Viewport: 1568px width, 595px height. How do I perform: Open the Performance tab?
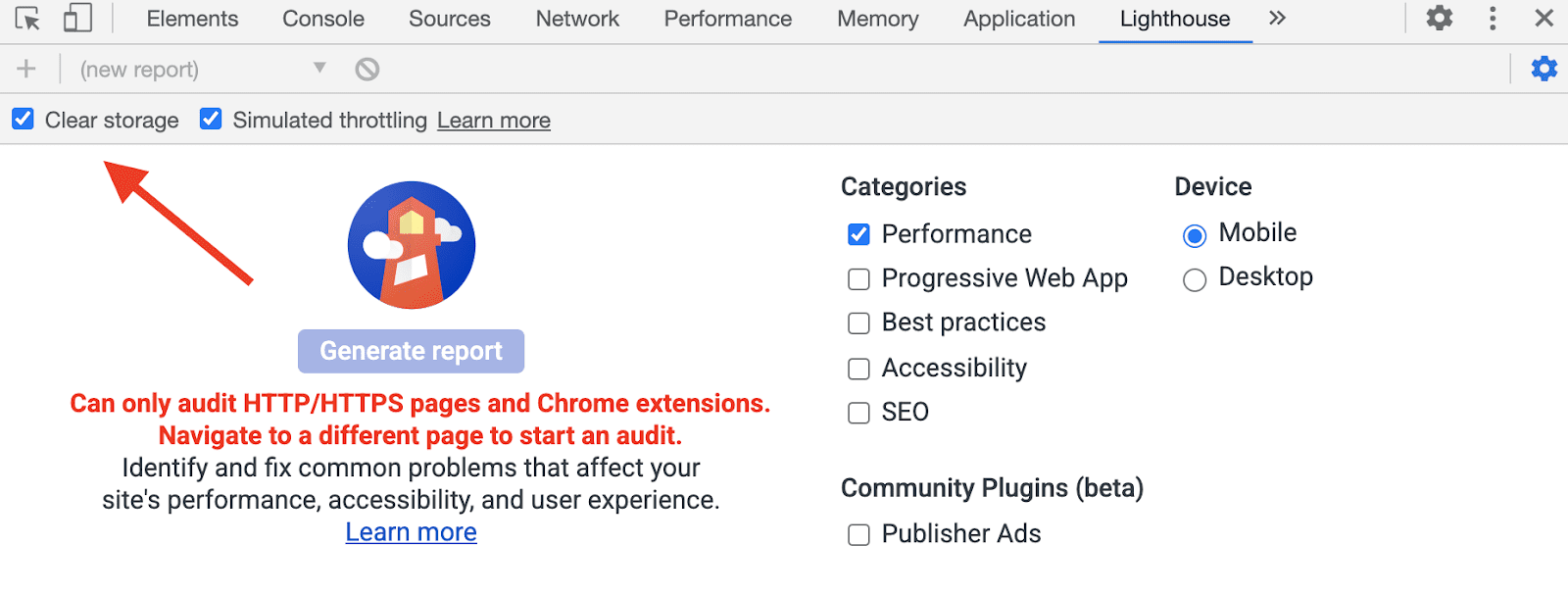point(727,19)
